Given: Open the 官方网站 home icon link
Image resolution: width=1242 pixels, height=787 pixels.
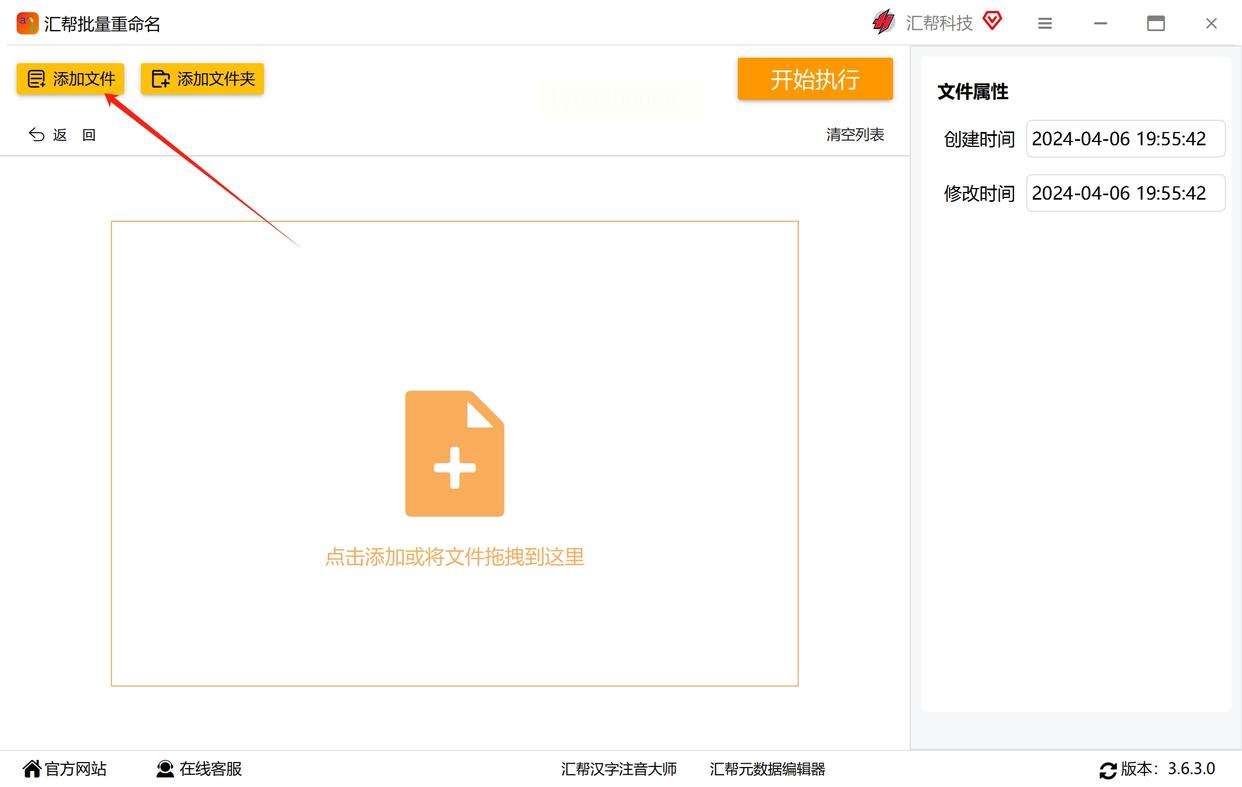Looking at the screenshot, I should click(32, 769).
